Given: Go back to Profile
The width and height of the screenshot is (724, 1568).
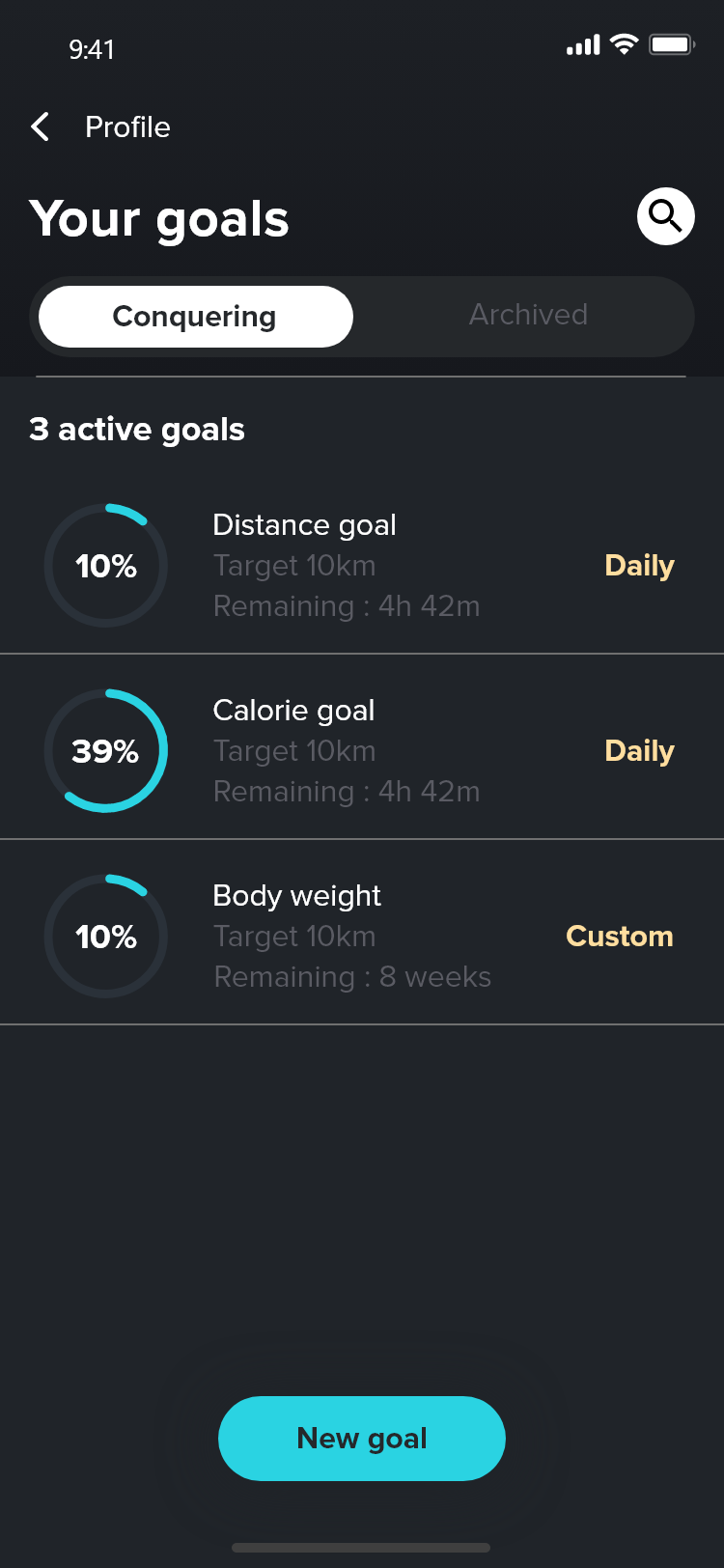Looking at the screenshot, I should 127,126.
